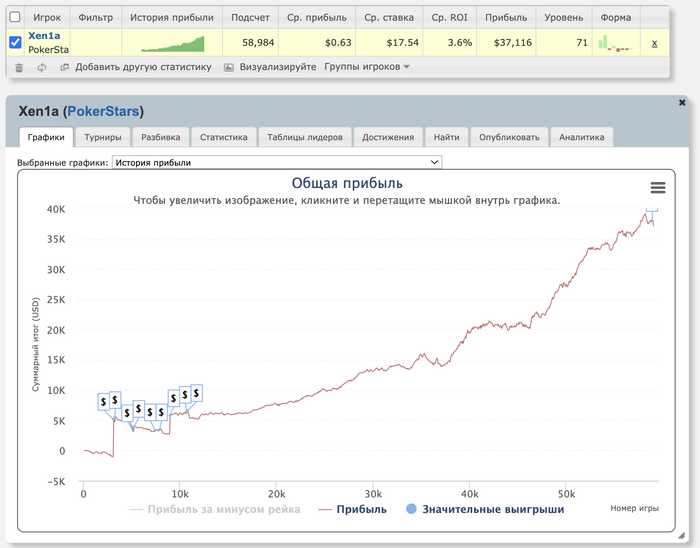
Task: Sort by Ср. ROI column header
Action: (x=450, y=17)
